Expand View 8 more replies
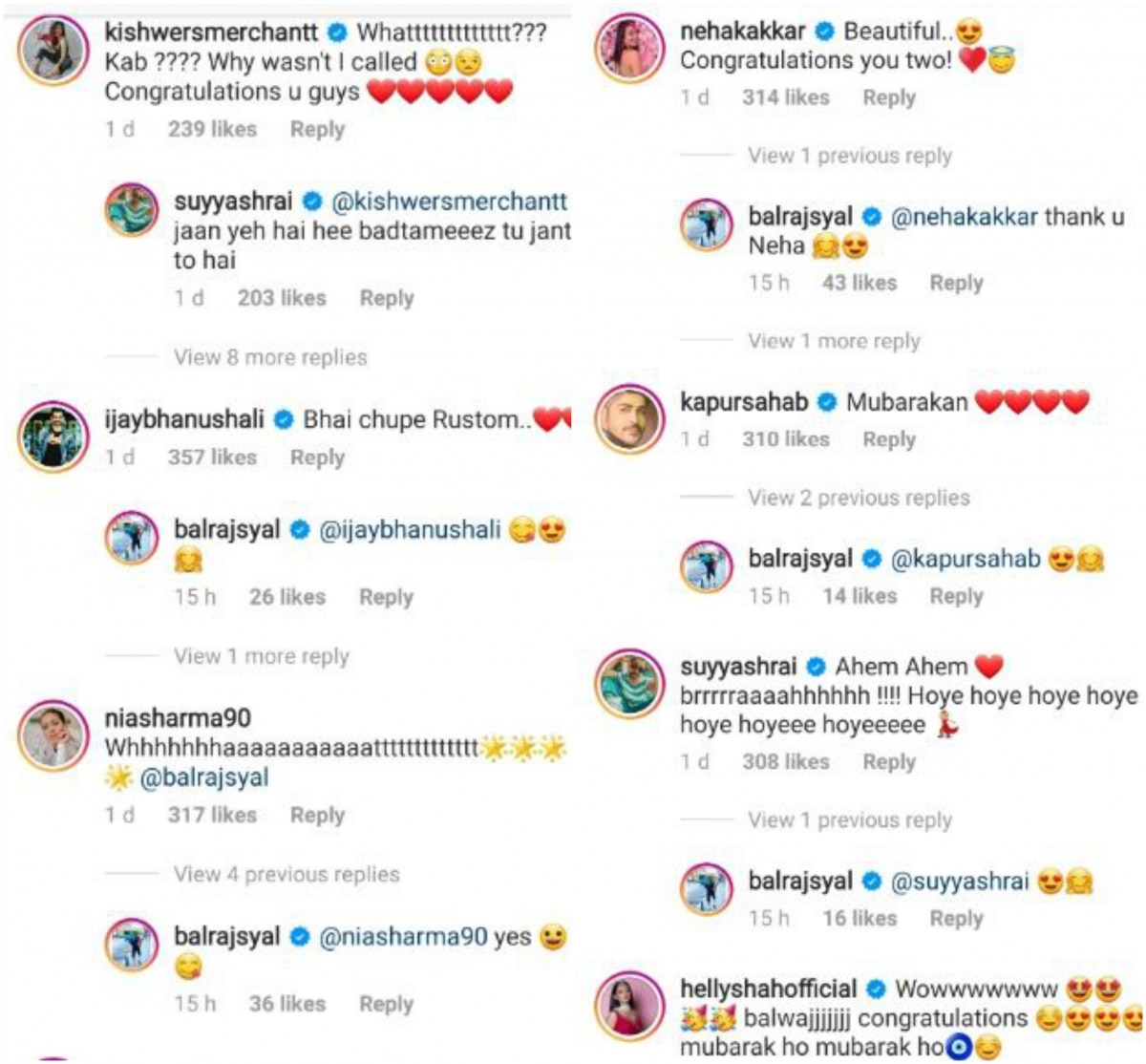Viewport: 1146px width, 1064px height. (x=270, y=357)
